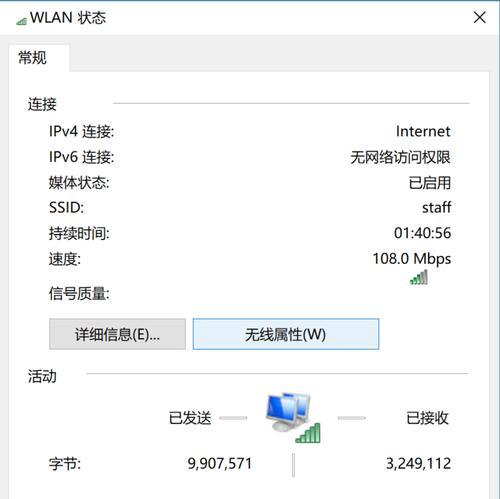Close the WLAN 状态 dialog

(479, 17)
